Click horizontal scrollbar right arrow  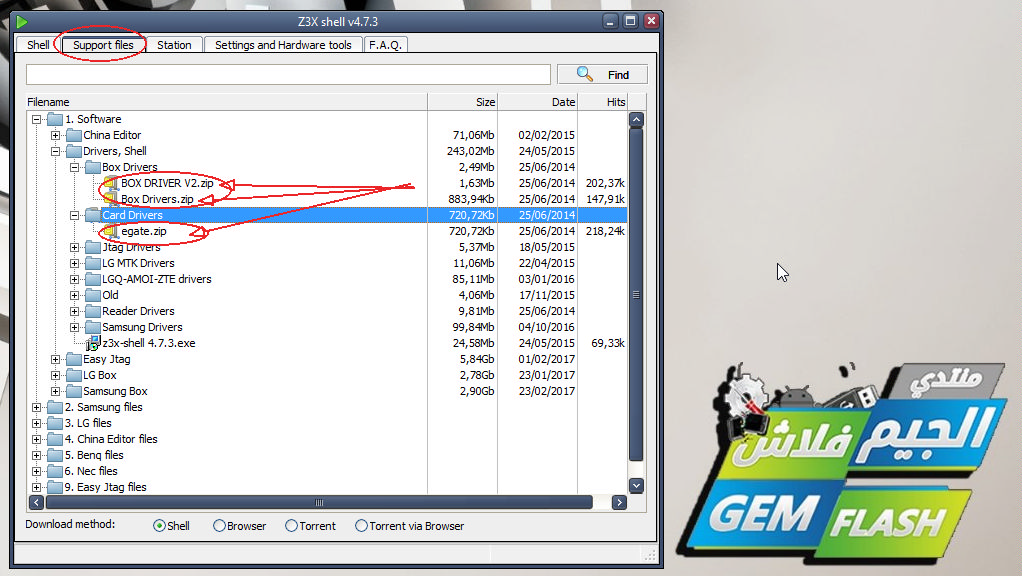619,502
